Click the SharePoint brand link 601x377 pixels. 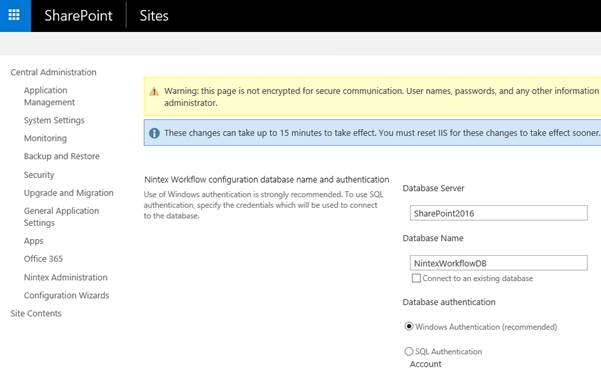click(78, 16)
